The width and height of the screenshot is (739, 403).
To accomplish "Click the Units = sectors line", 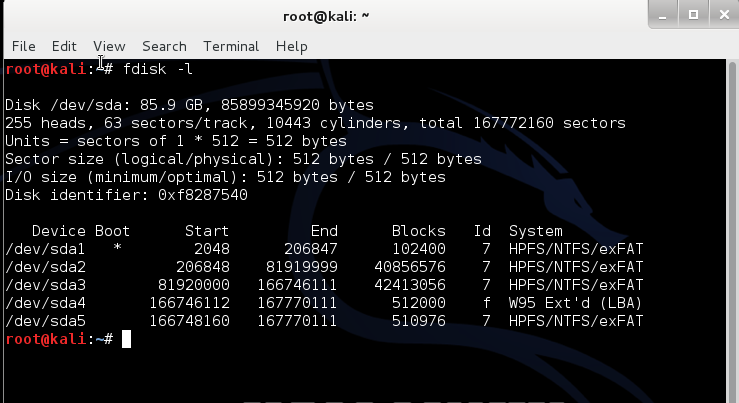I will (x=176, y=141).
